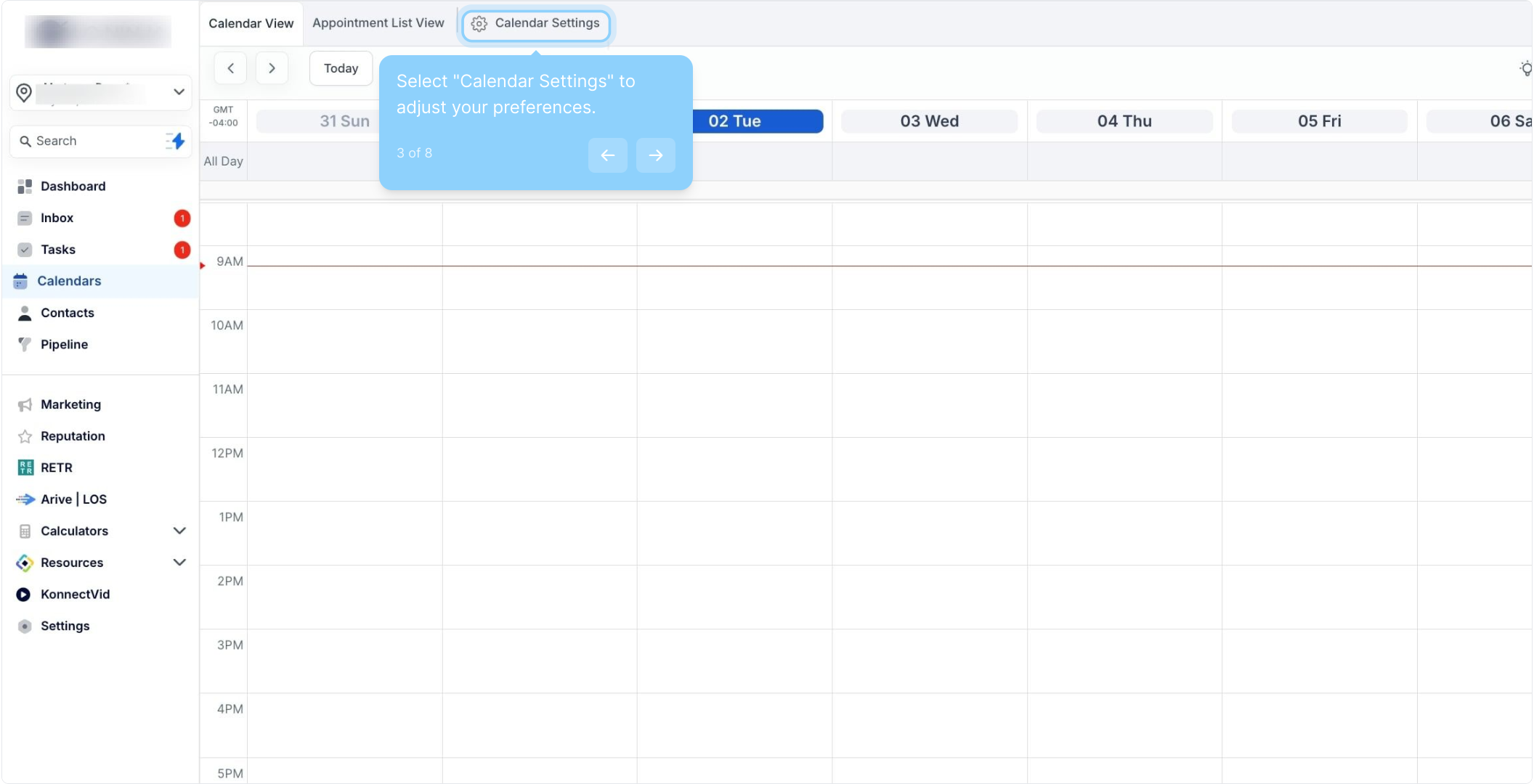Click the lightning bolt quick action icon
1534x784 pixels.
coord(176,141)
